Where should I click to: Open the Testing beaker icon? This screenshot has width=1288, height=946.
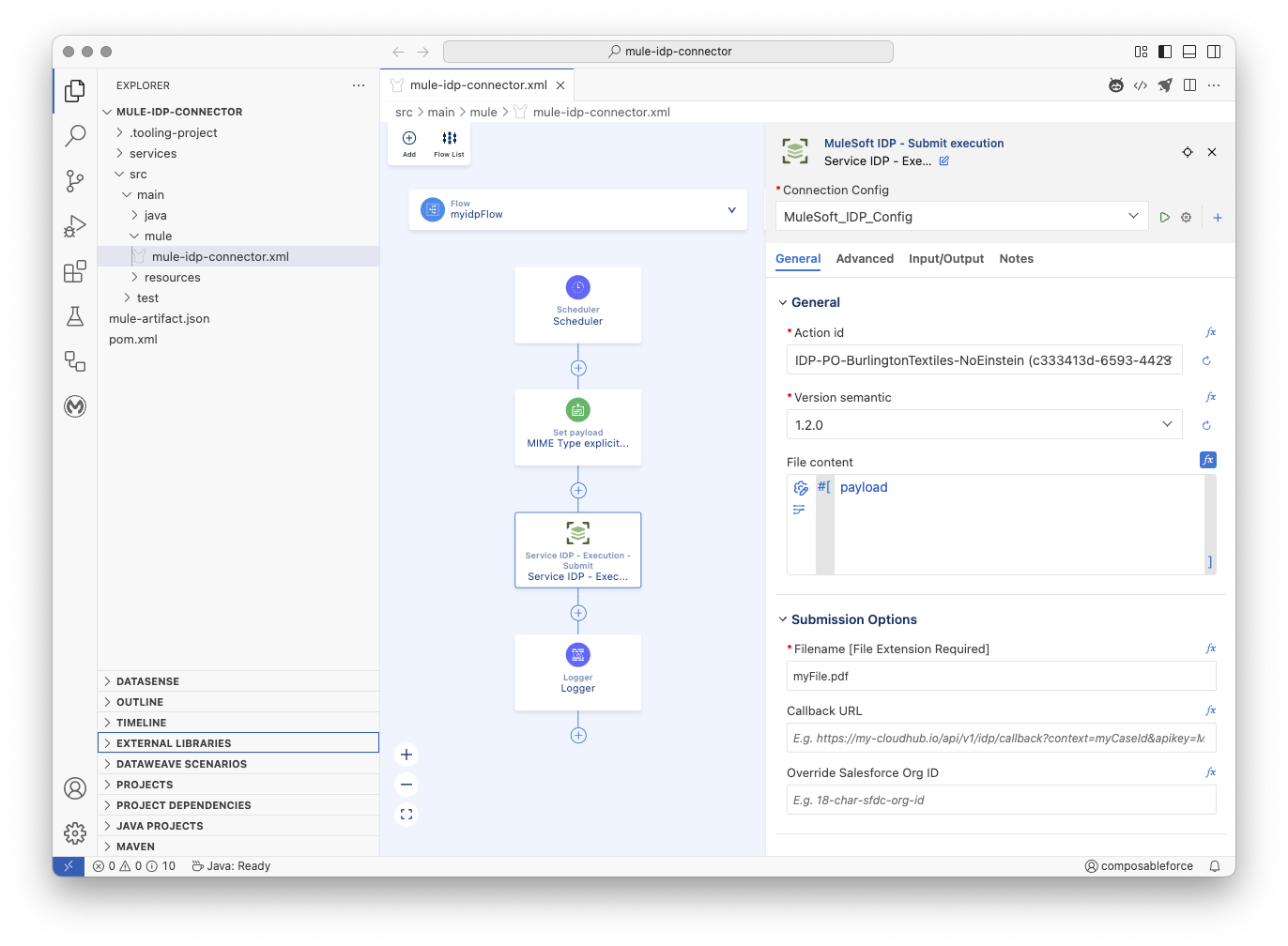(x=75, y=316)
